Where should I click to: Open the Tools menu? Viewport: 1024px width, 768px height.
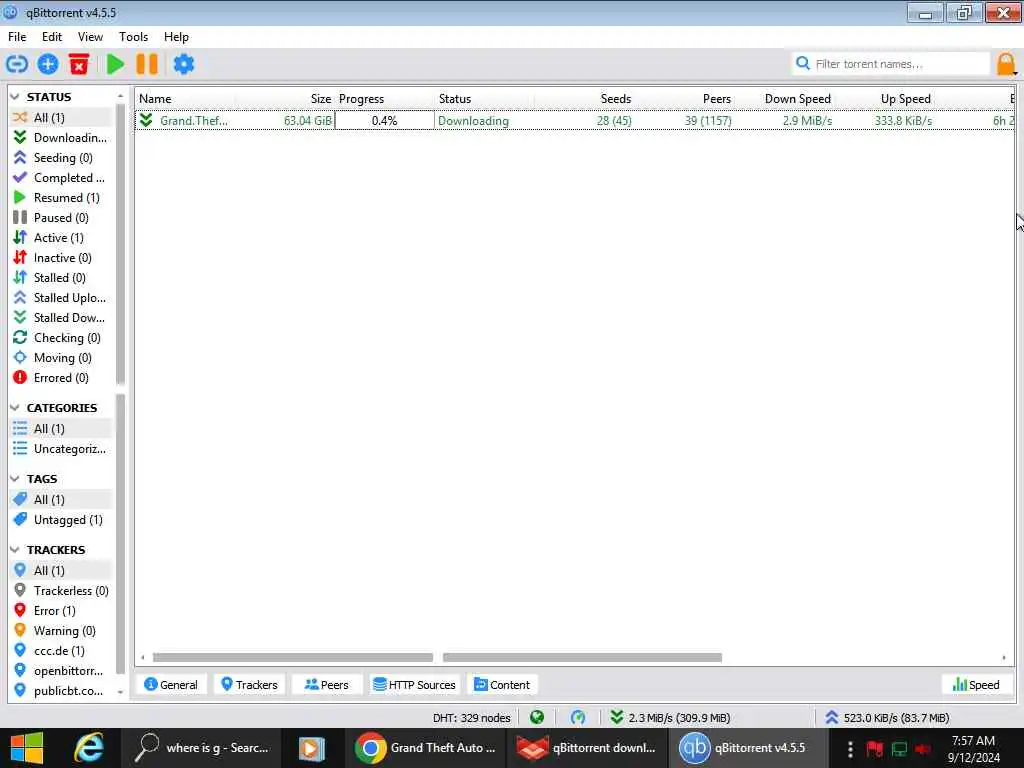(x=133, y=37)
